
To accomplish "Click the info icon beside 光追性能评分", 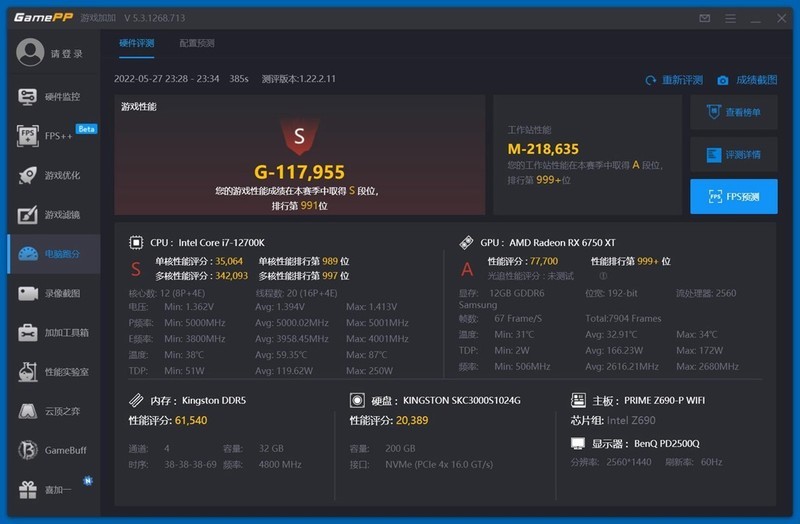I will 603,276.
